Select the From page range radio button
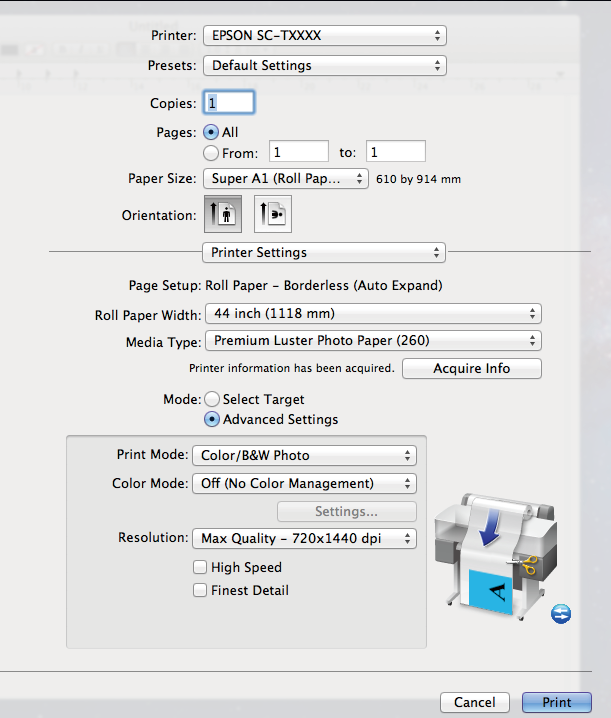The width and height of the screenshot is (611, 718). tap(211, 153)
